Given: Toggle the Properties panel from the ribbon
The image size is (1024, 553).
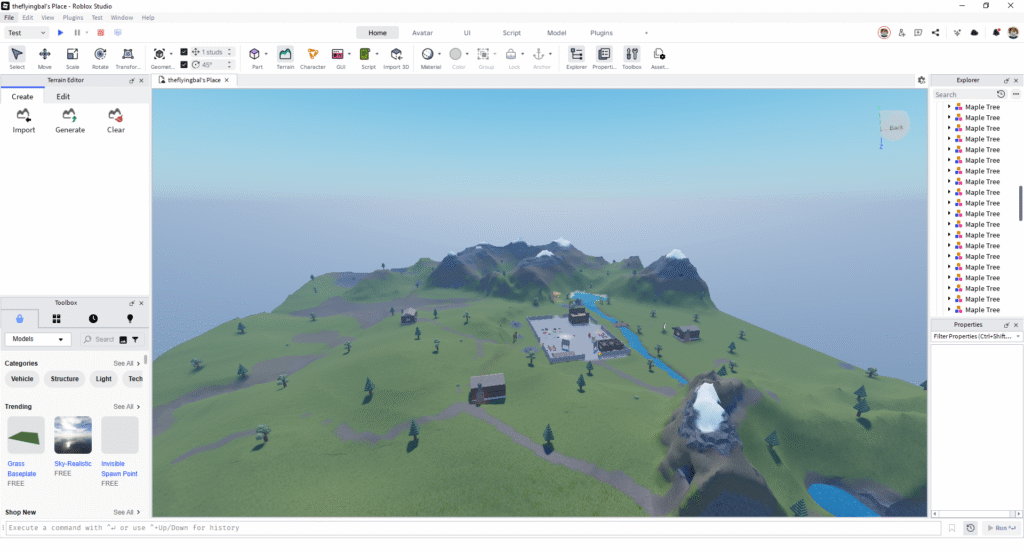Looking at the screenshot, I should [x=603, y=58].
